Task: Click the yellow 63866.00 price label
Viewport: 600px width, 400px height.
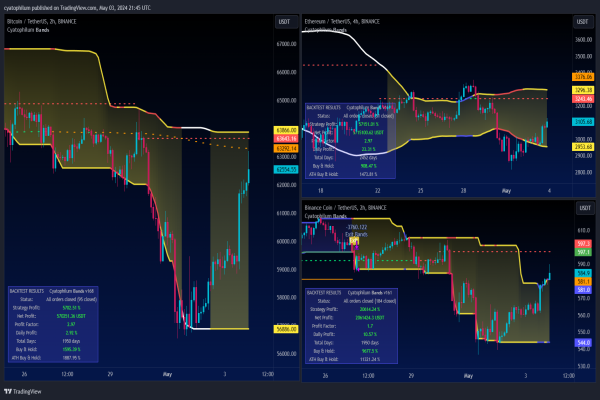Action: click(x=286, y=130)
